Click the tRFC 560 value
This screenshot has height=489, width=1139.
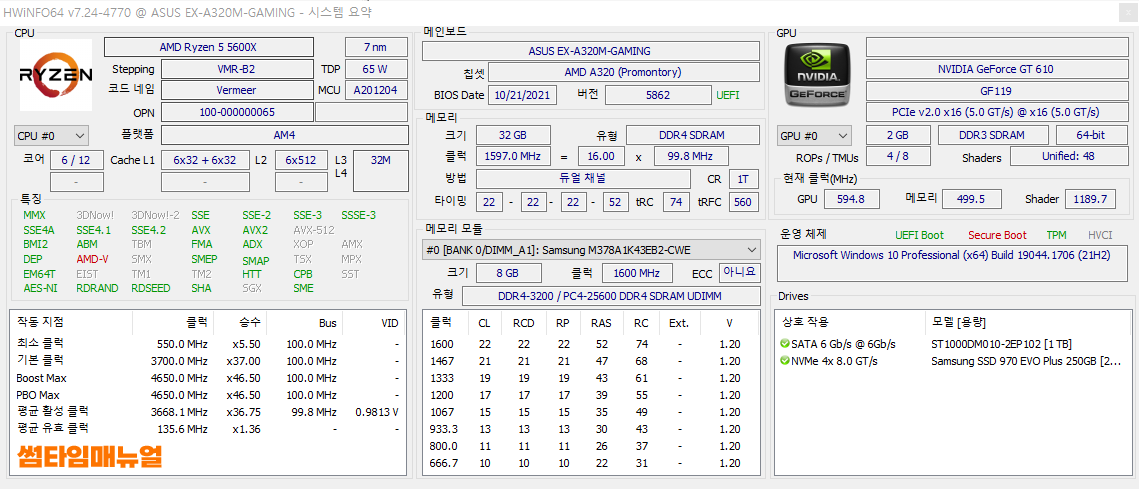744,202
